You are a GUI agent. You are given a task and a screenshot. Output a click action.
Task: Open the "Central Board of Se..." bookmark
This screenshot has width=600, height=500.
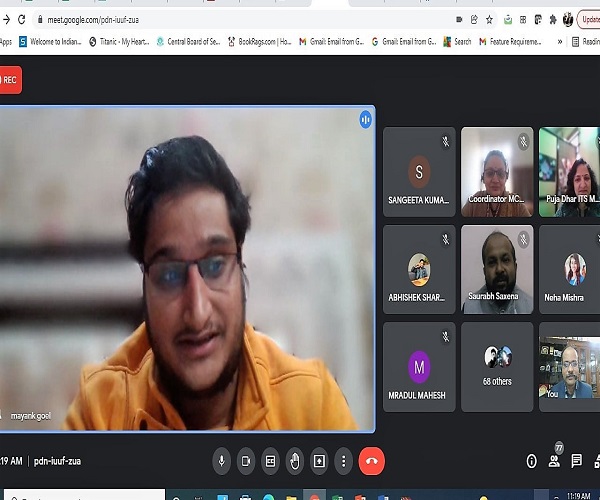coord(188,41)
